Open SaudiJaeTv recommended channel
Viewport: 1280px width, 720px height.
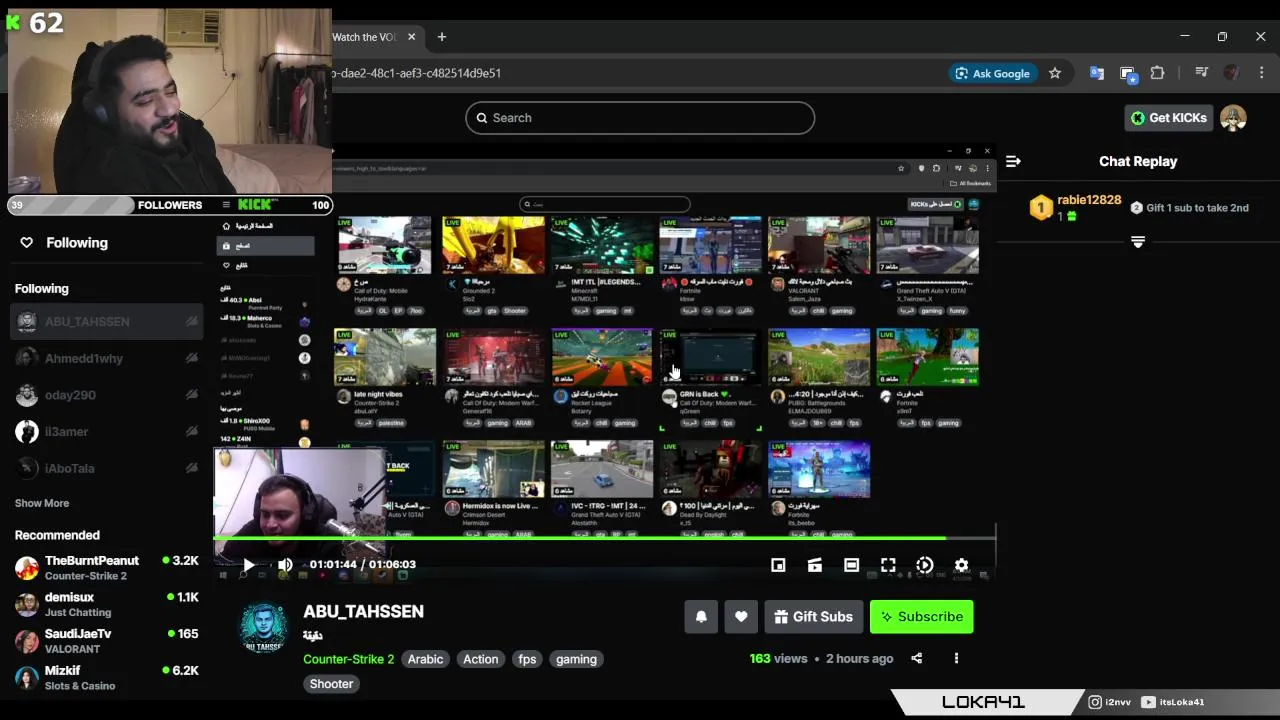click(x=107, y=641)
